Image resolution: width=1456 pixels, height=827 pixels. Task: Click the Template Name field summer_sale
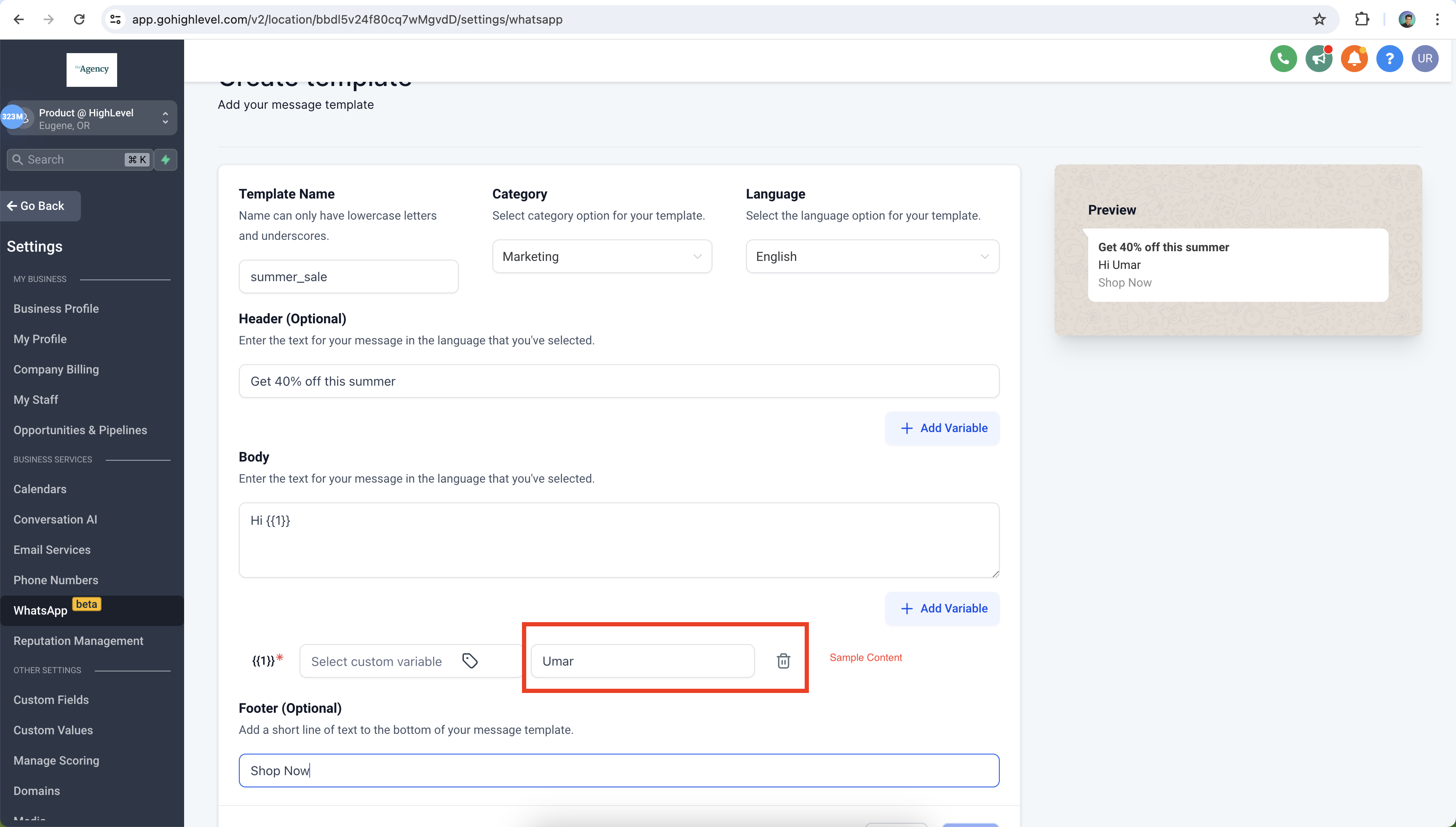[348, 277]
